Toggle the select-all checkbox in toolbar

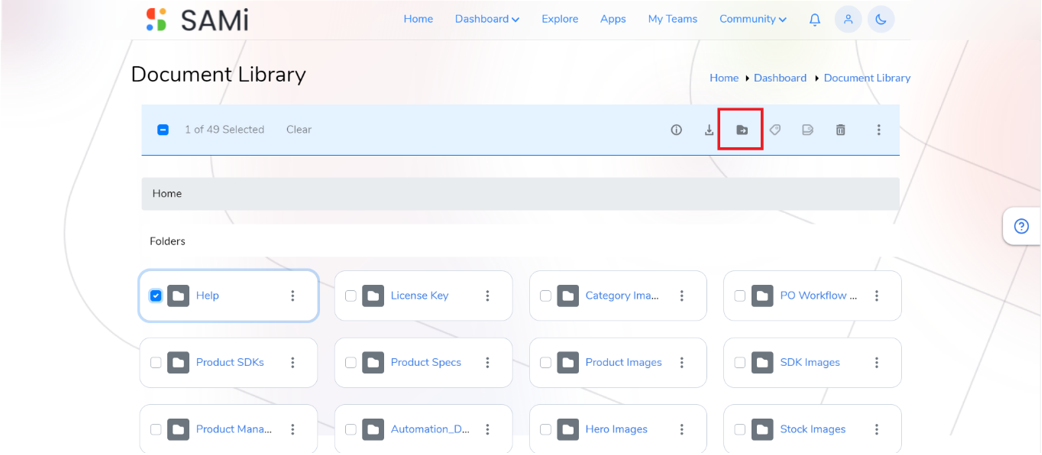point(163,130)
